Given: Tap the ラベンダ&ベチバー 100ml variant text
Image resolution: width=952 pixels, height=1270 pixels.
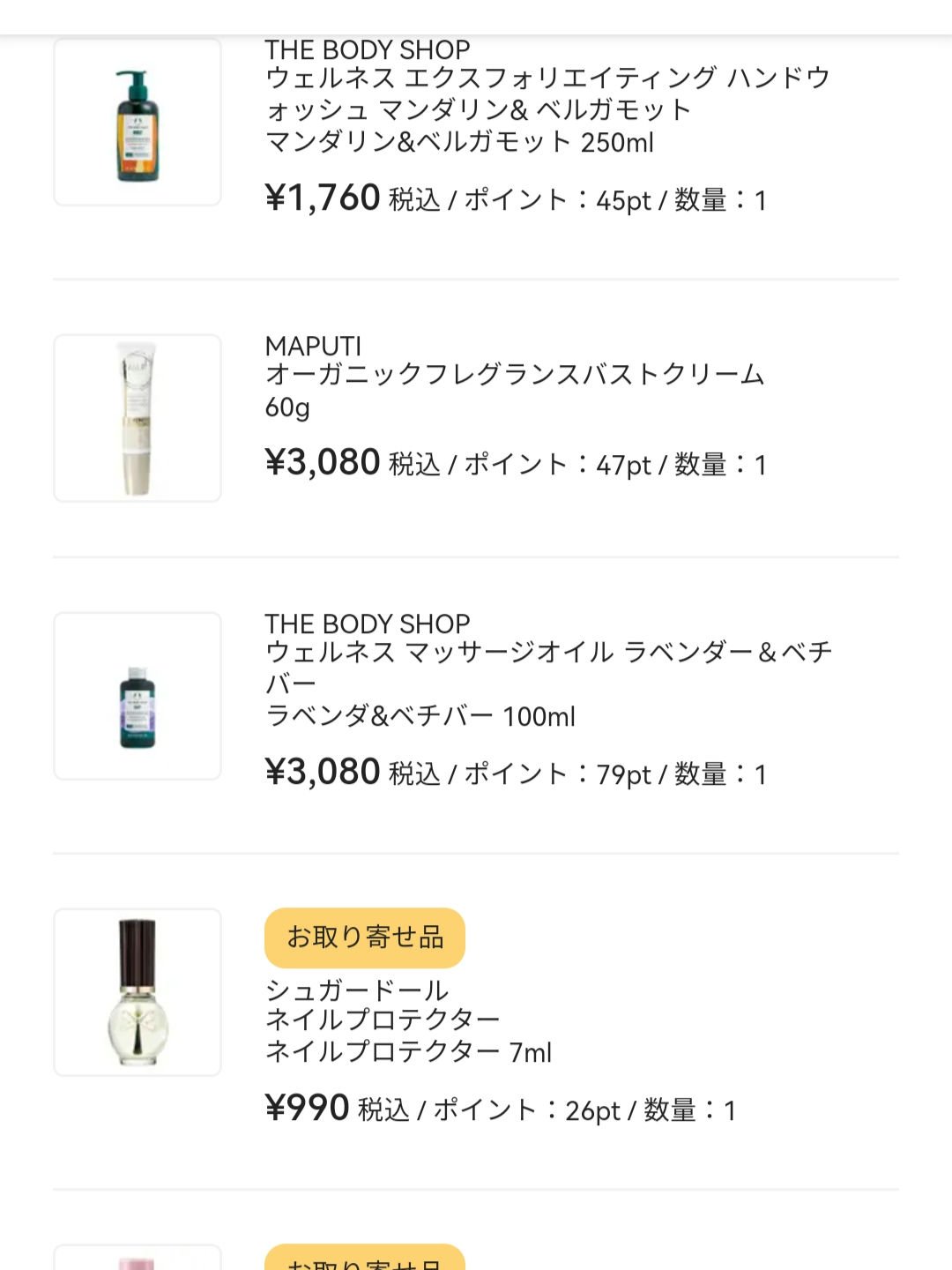Looking at the screenshot, I should 420,716.
